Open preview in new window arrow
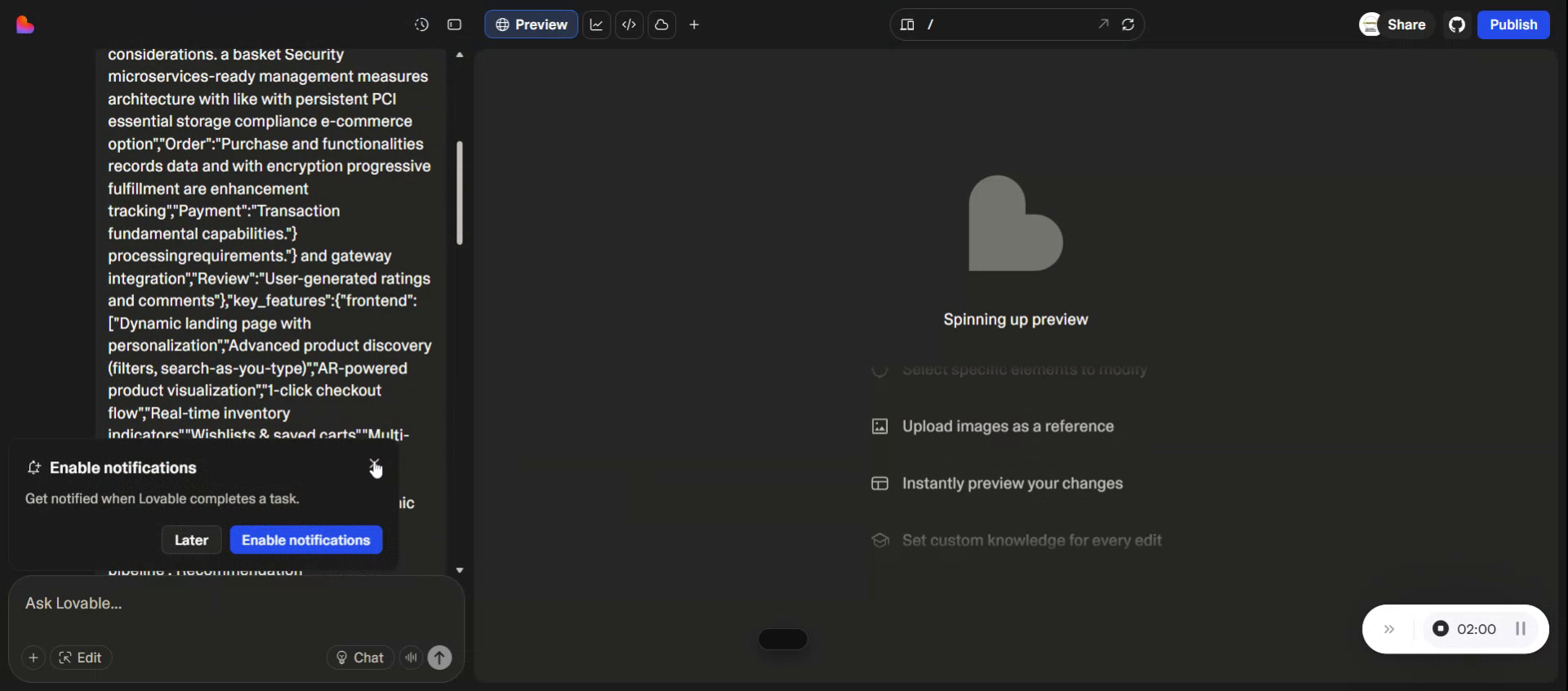Screen dimensions: 1568x691 (1103, 25)
